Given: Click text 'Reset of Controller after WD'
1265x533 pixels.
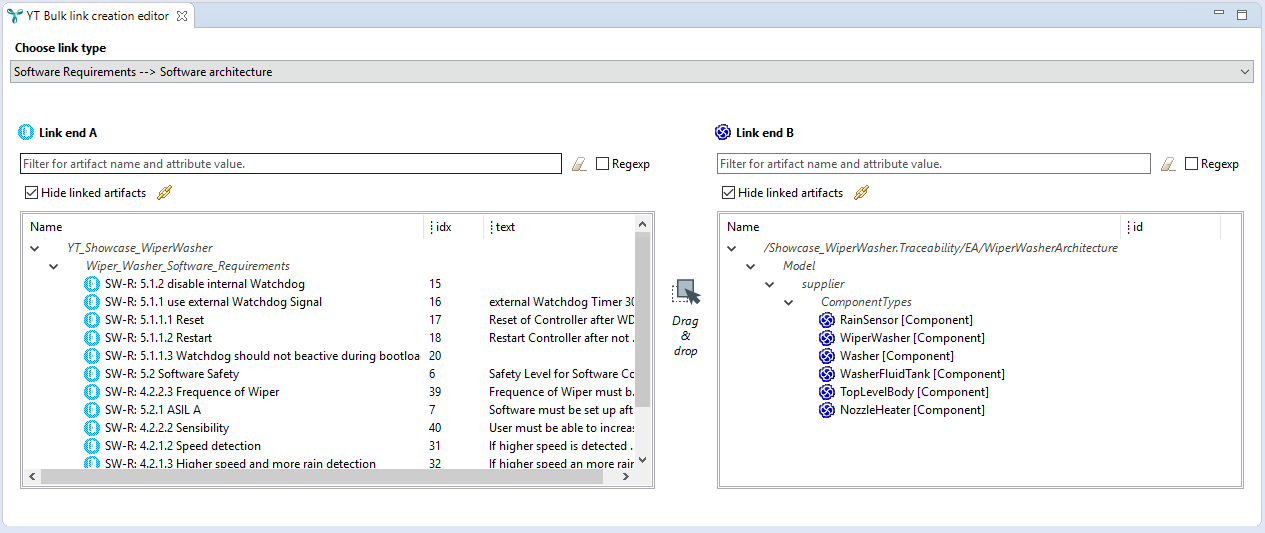Looking at the screenshot, I should tap(562, 320).
